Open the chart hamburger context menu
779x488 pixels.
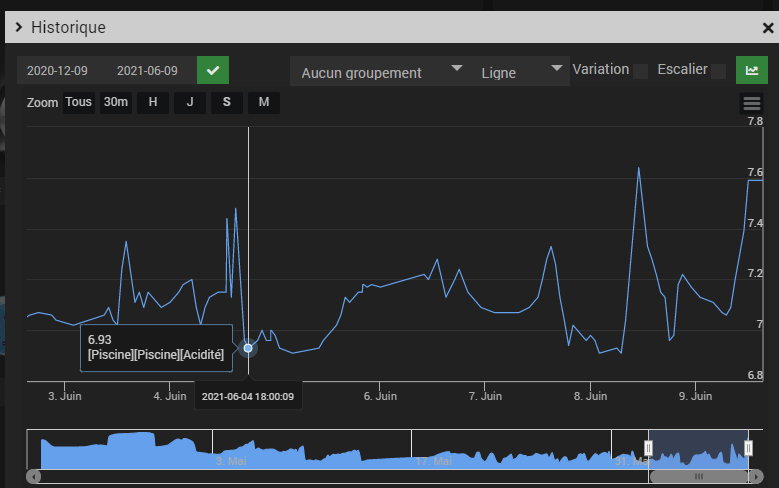click(752, 103)
